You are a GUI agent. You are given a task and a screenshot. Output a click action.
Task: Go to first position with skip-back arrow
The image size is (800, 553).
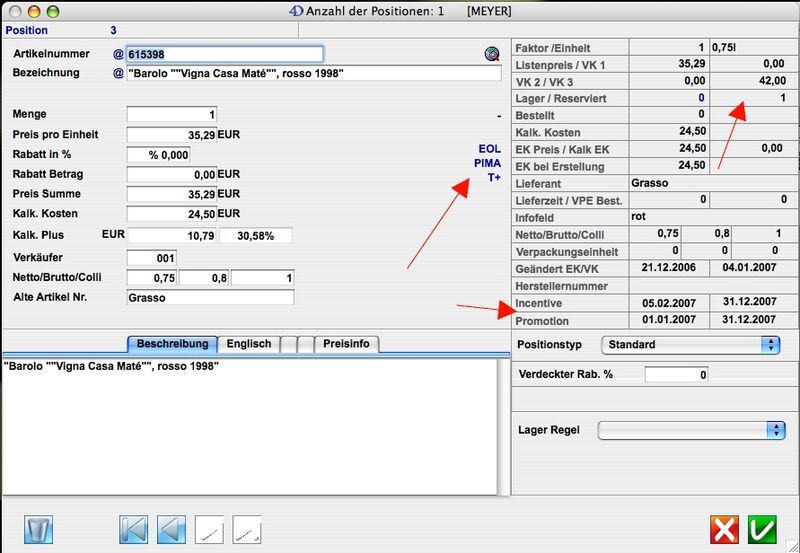(x=133, y=529)
